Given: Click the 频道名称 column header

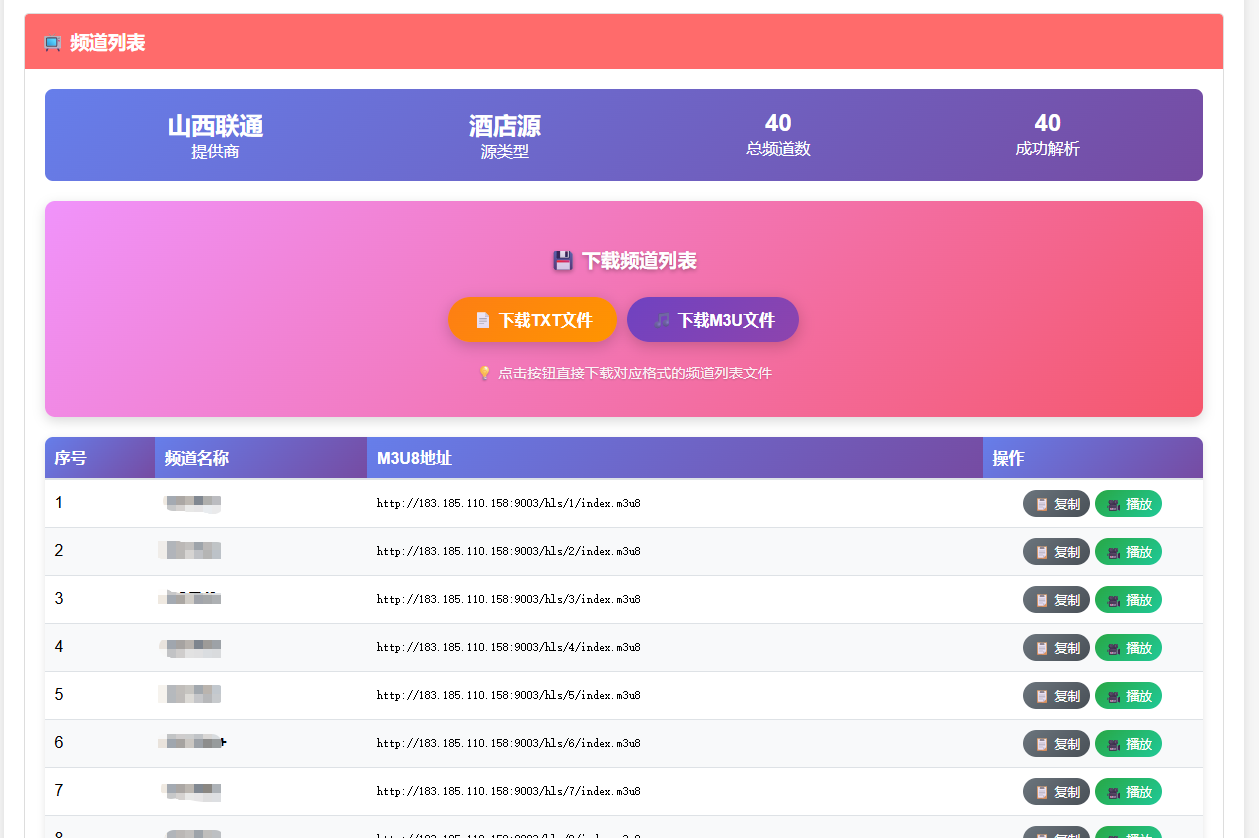Looking at the screenshot, I should 197,458.
